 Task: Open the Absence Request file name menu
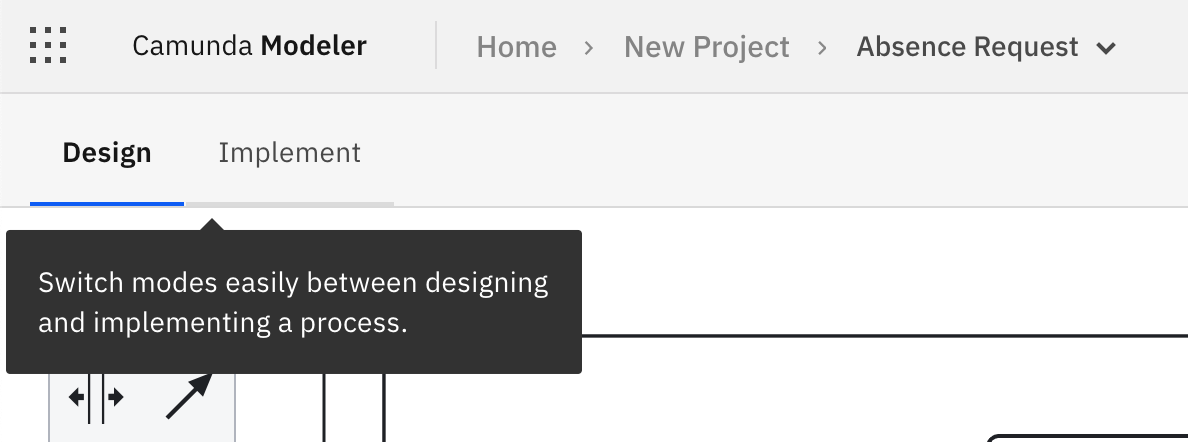(x=967, y=47)
